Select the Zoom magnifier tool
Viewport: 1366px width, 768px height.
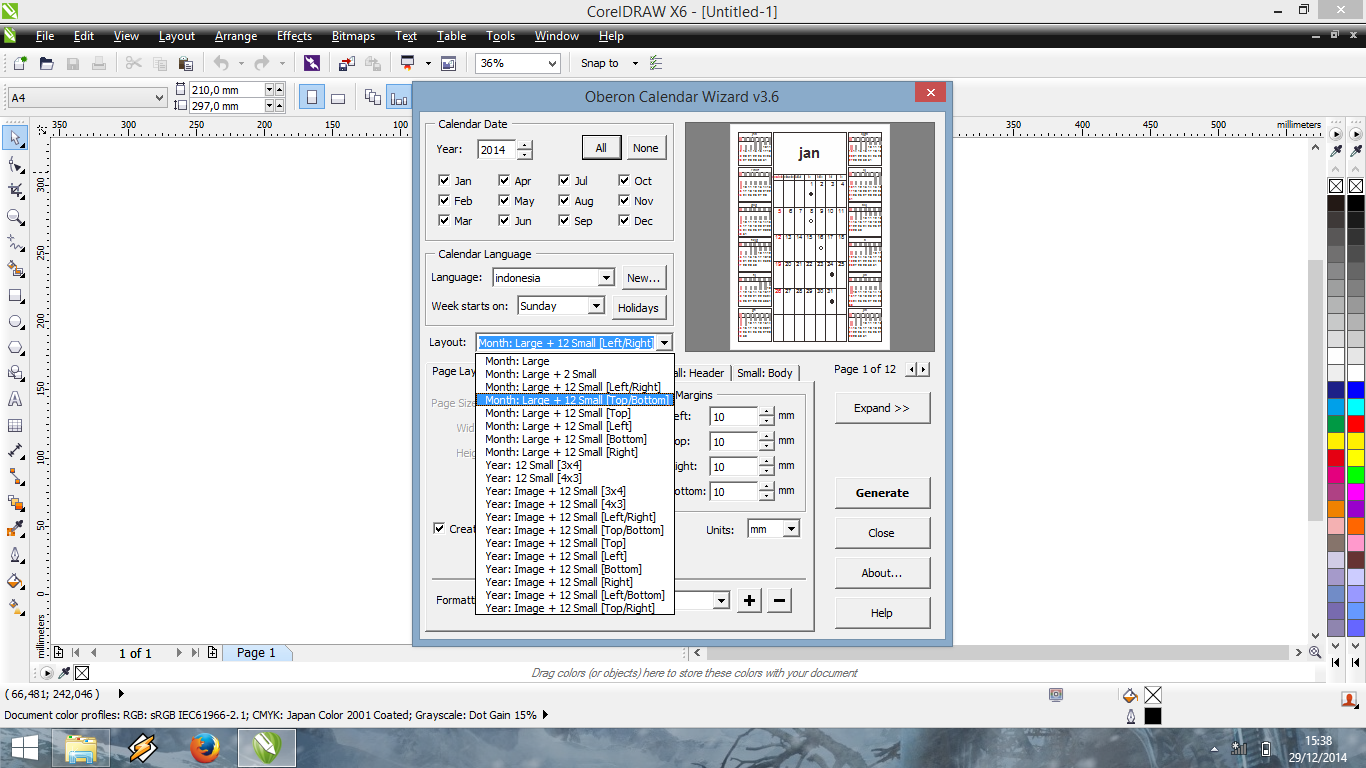15,216
